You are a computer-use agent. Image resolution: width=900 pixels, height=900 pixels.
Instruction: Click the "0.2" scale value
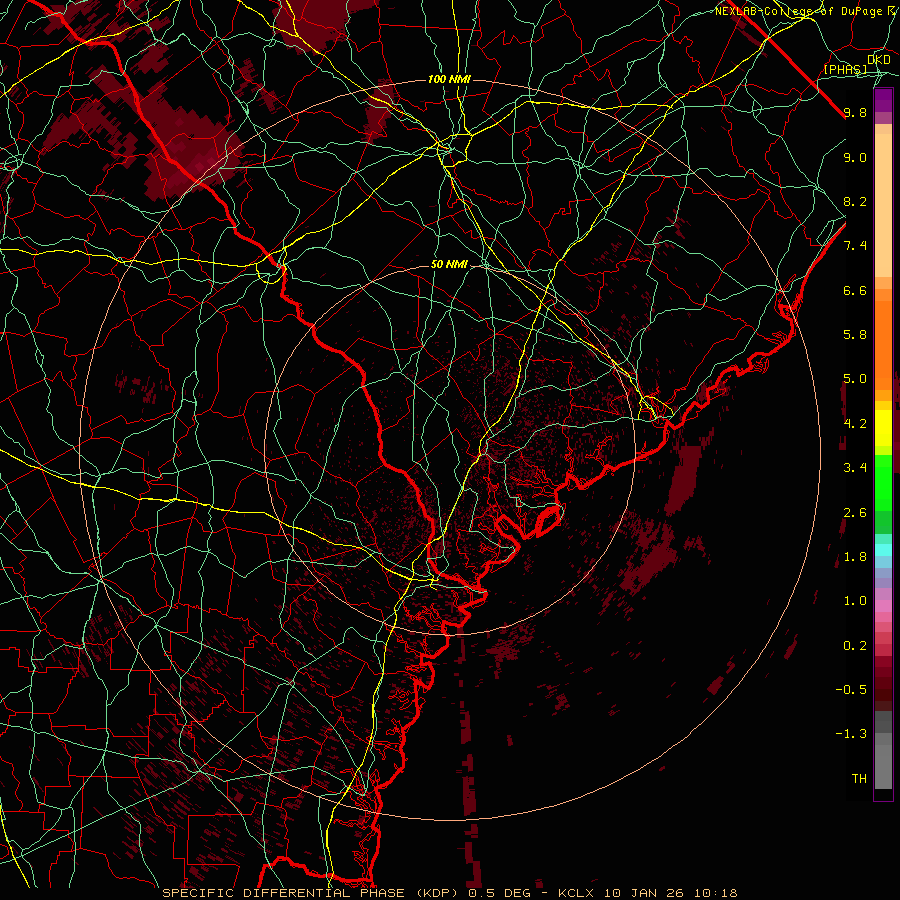pos(855,646)
